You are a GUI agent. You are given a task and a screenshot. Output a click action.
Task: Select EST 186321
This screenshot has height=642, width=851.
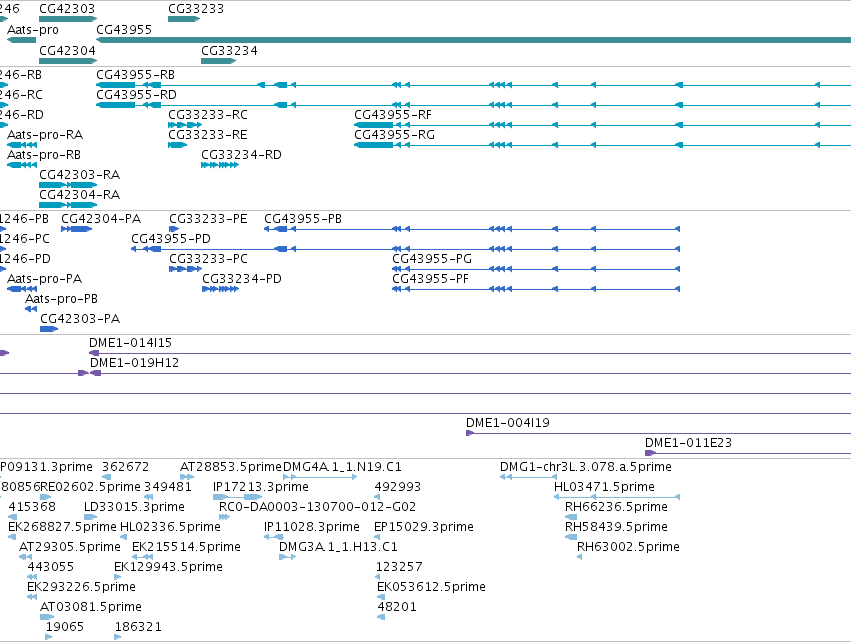(138, 627)
